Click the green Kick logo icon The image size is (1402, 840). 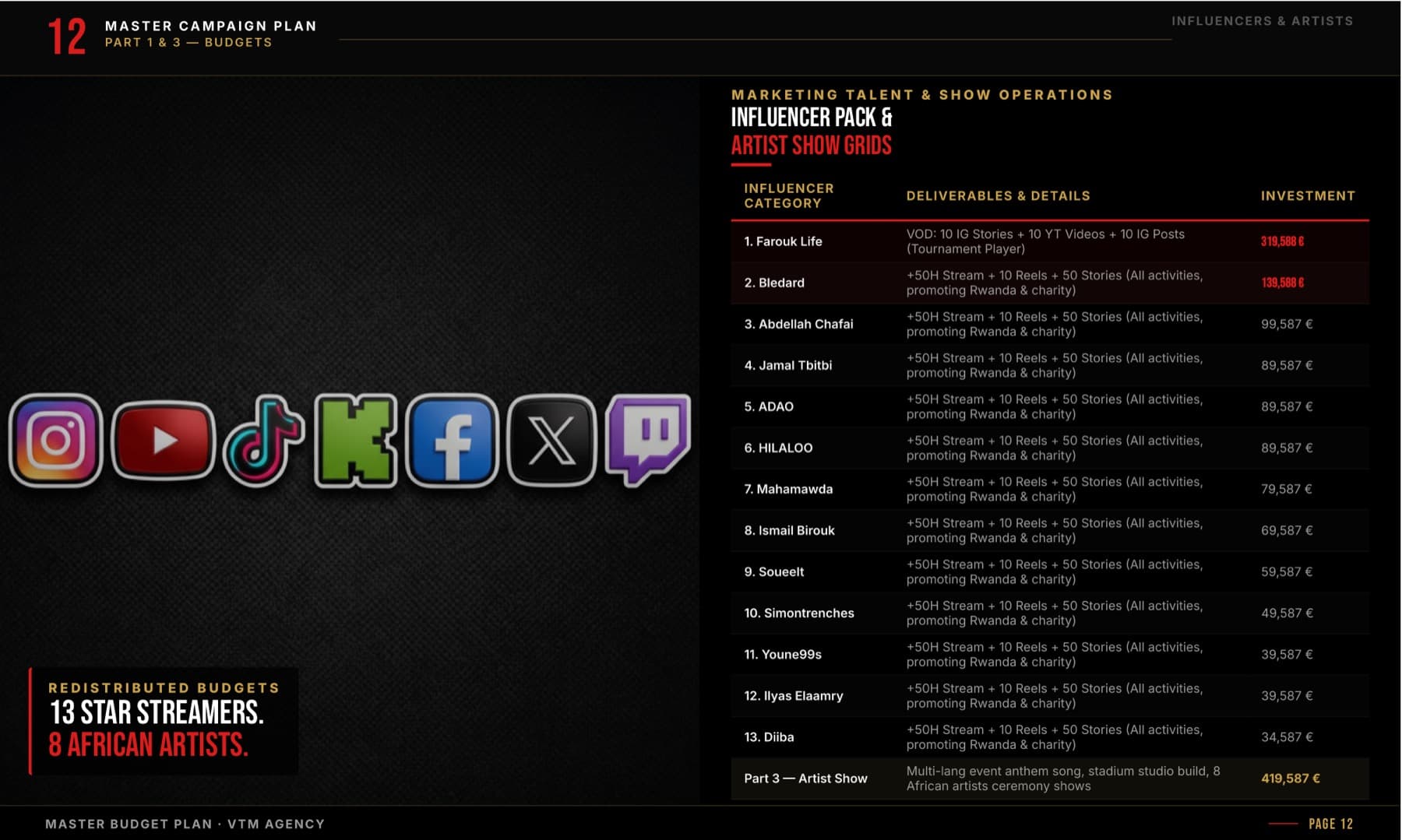pyautogui.click(x=355, y=441)
